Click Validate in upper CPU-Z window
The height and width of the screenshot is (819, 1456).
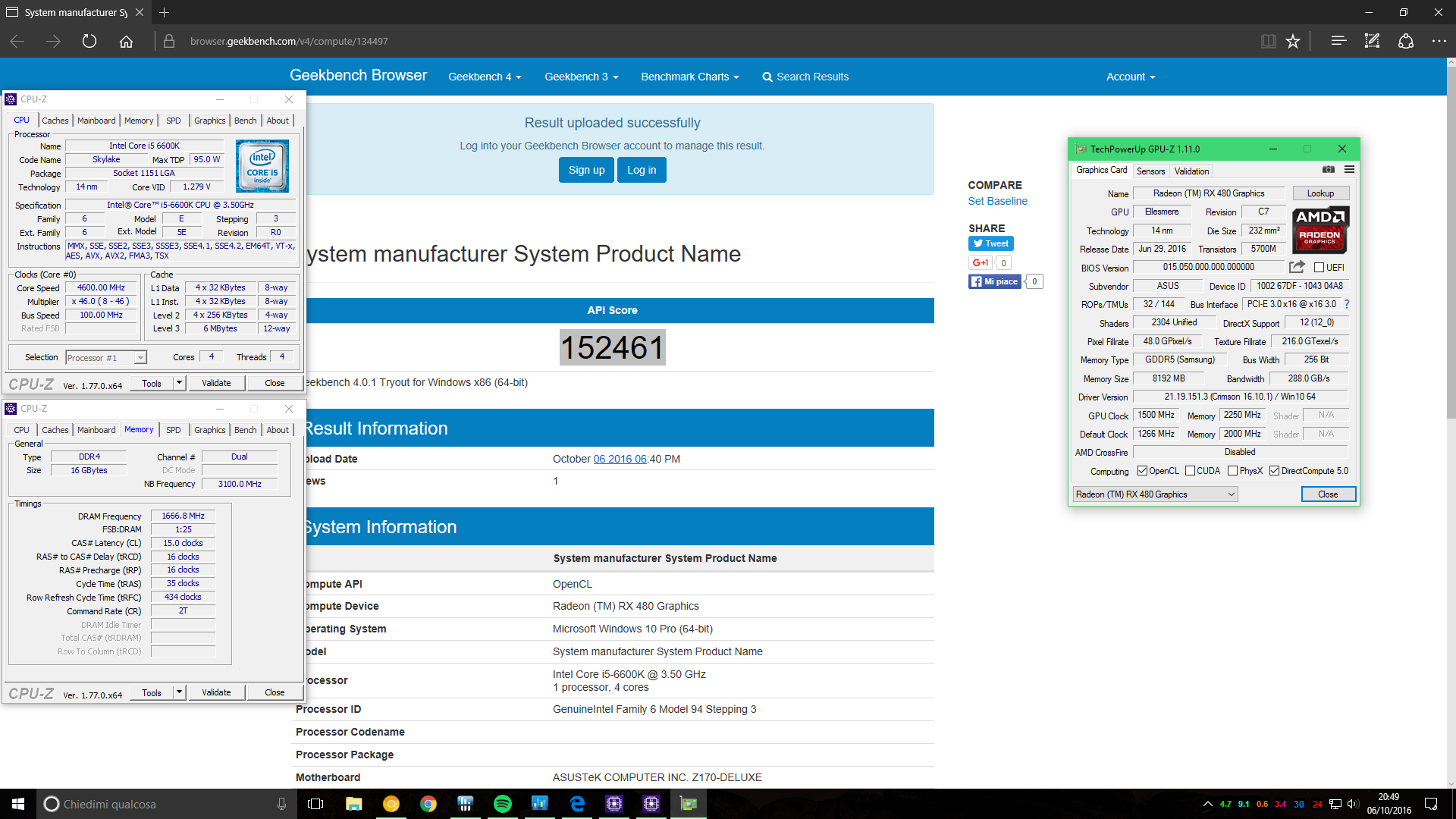pos(216,383)
